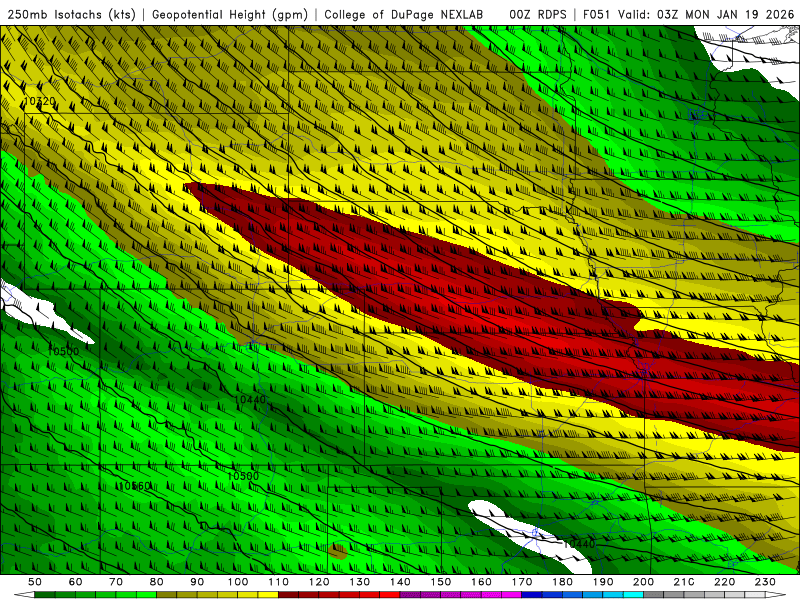800x600 pixels.
Task: Pick the dark blue swatch just right of 170
Action: [532, 595]
